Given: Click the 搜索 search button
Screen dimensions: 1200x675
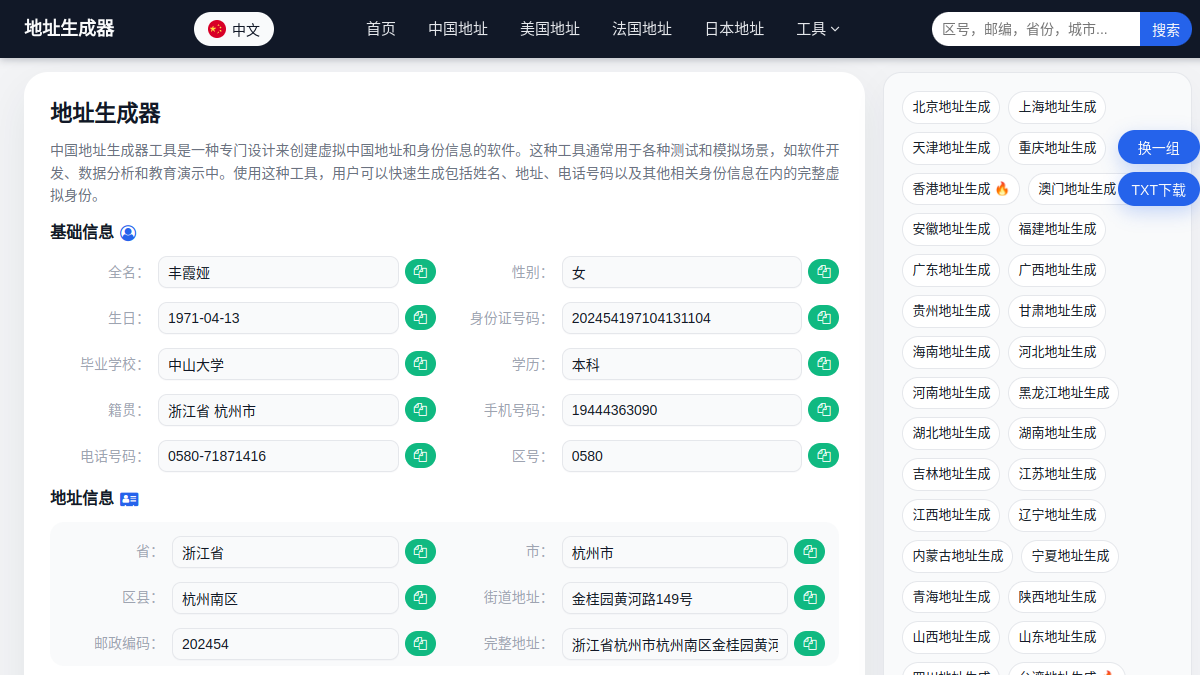Looking at the screenshot, I should 1166,30.
